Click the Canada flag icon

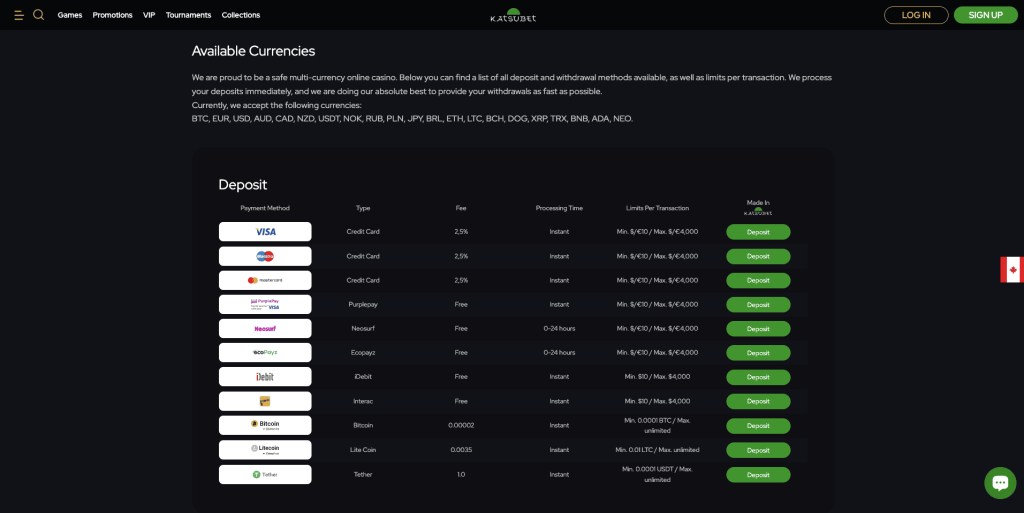pos(1012,270)
